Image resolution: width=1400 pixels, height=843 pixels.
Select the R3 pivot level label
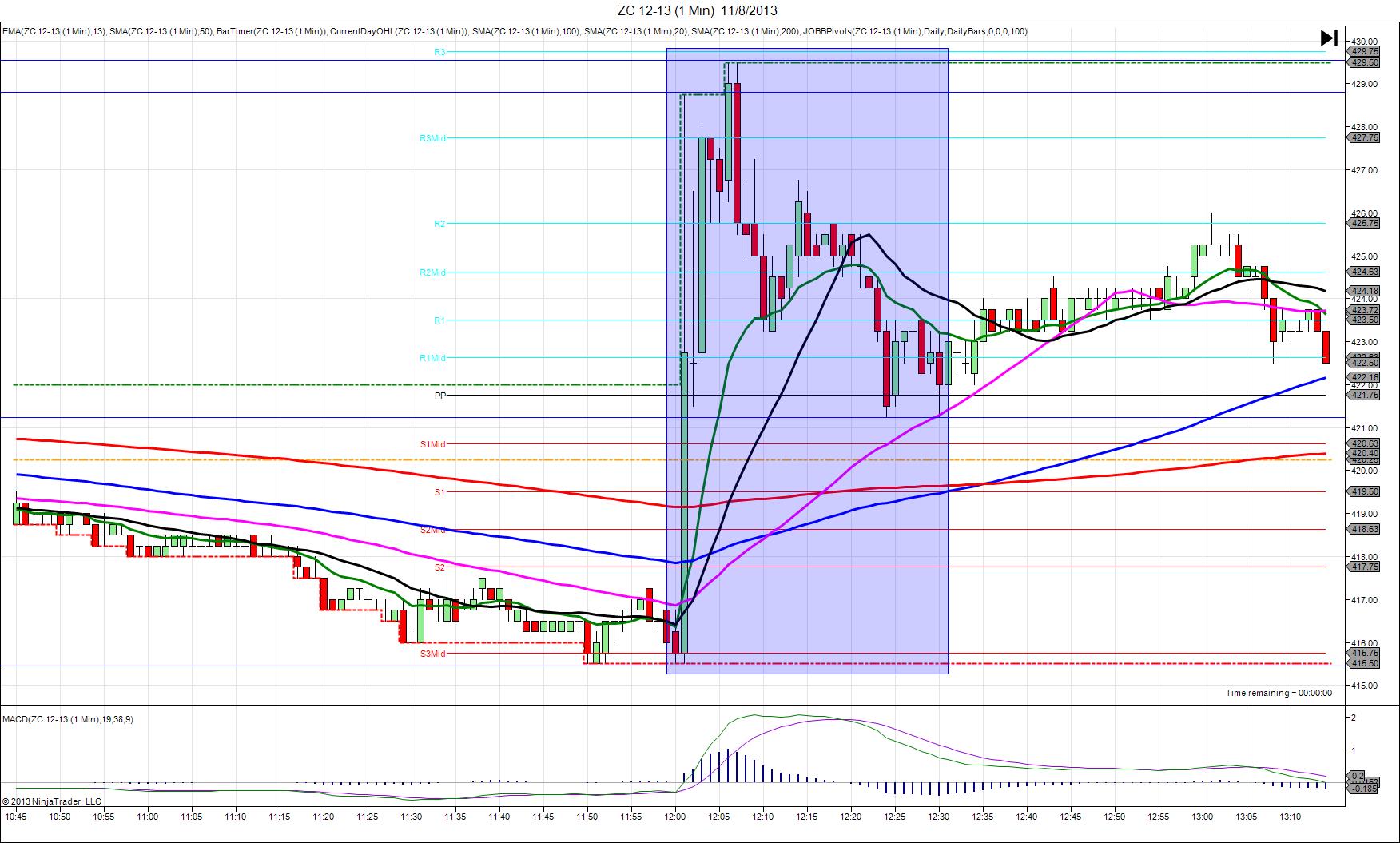(439, 52)
